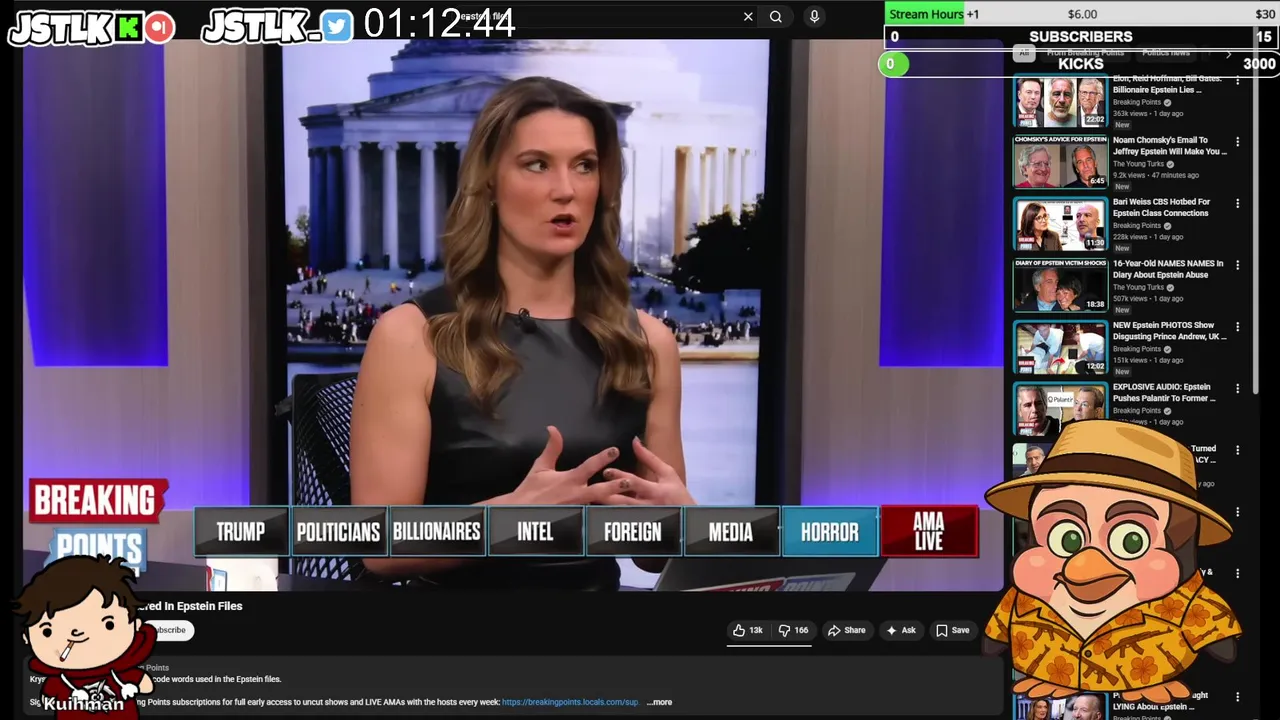
Task: Click 16-Year-Old NAMES NAMES video title
Action: (x=1168, y=269)
